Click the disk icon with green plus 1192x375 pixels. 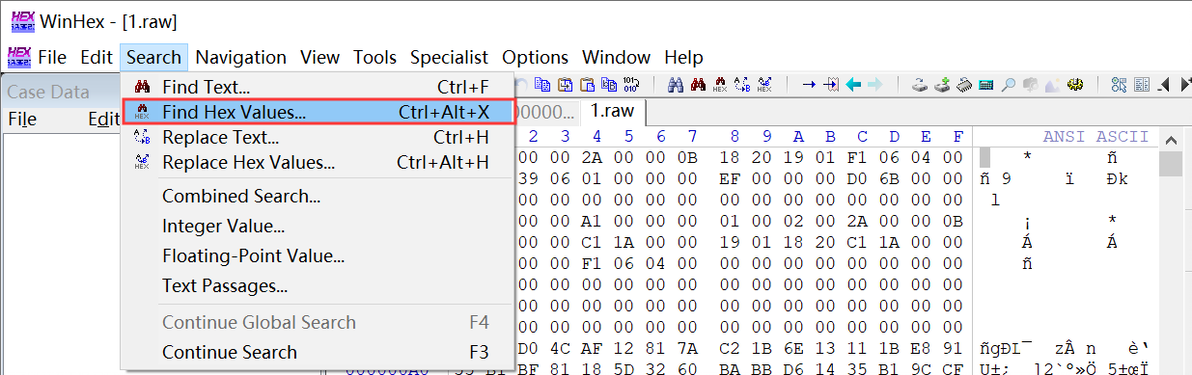(x=943, y=84)
